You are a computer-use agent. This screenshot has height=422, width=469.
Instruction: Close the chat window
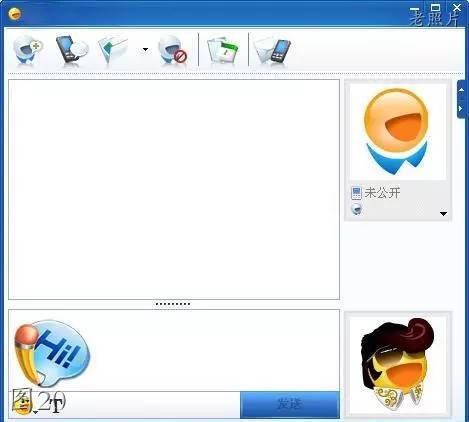coord(456,8)
